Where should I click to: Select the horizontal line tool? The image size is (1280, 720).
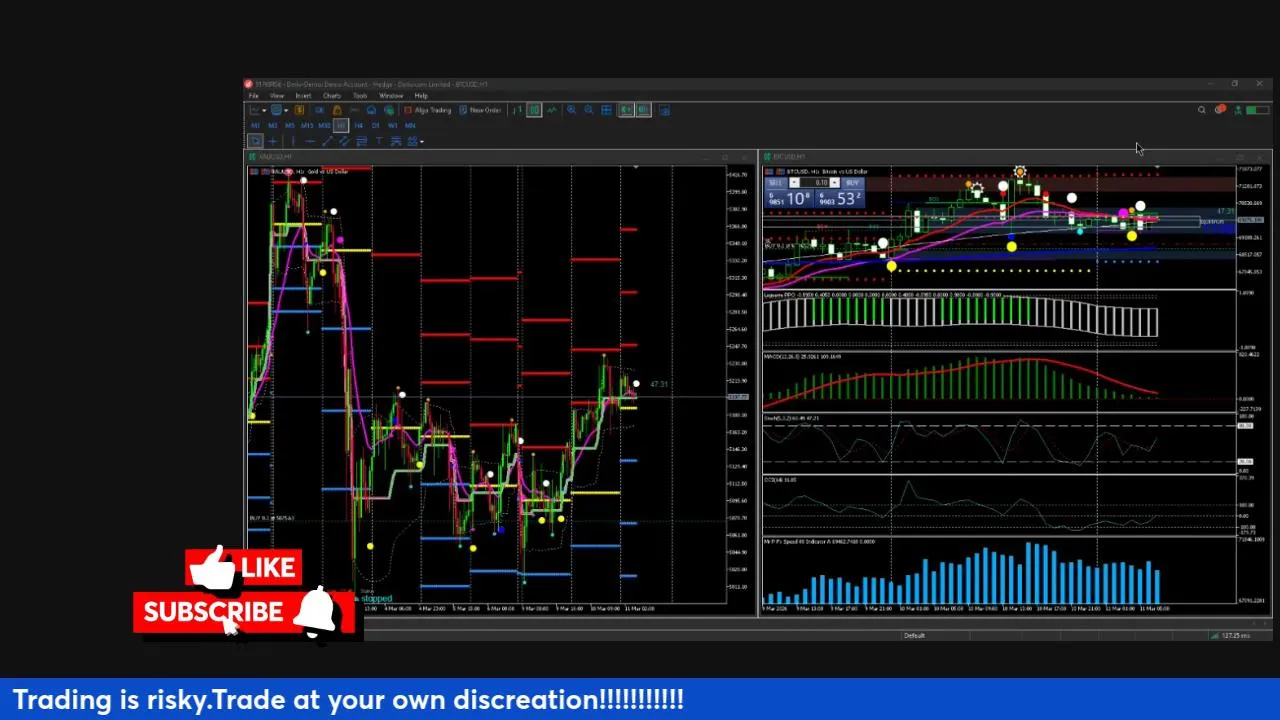(310, 141)
